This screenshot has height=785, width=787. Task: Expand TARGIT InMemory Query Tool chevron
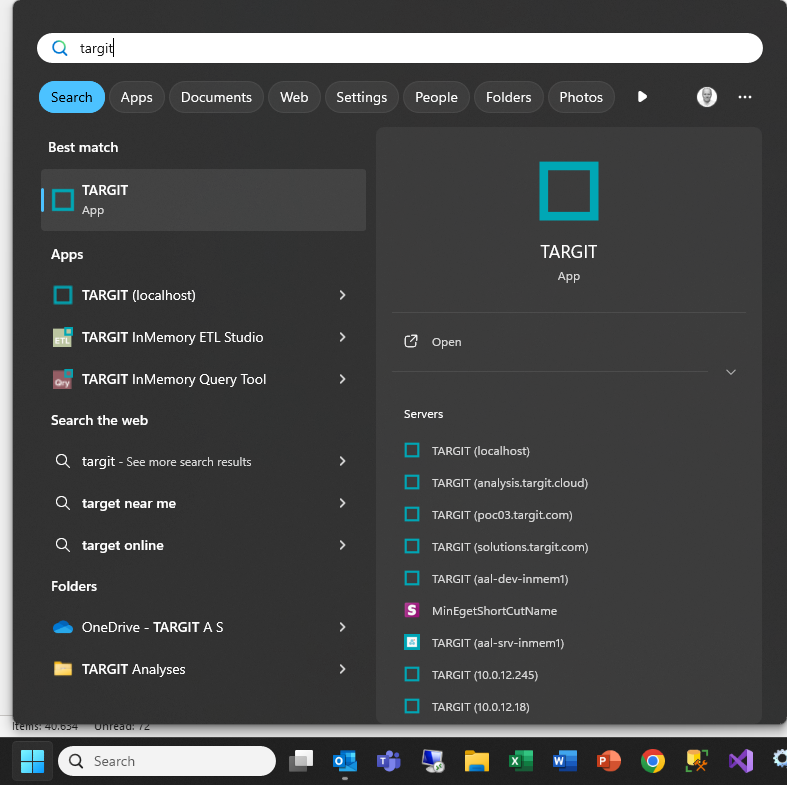pyautogui.click(x=342, y=379)
